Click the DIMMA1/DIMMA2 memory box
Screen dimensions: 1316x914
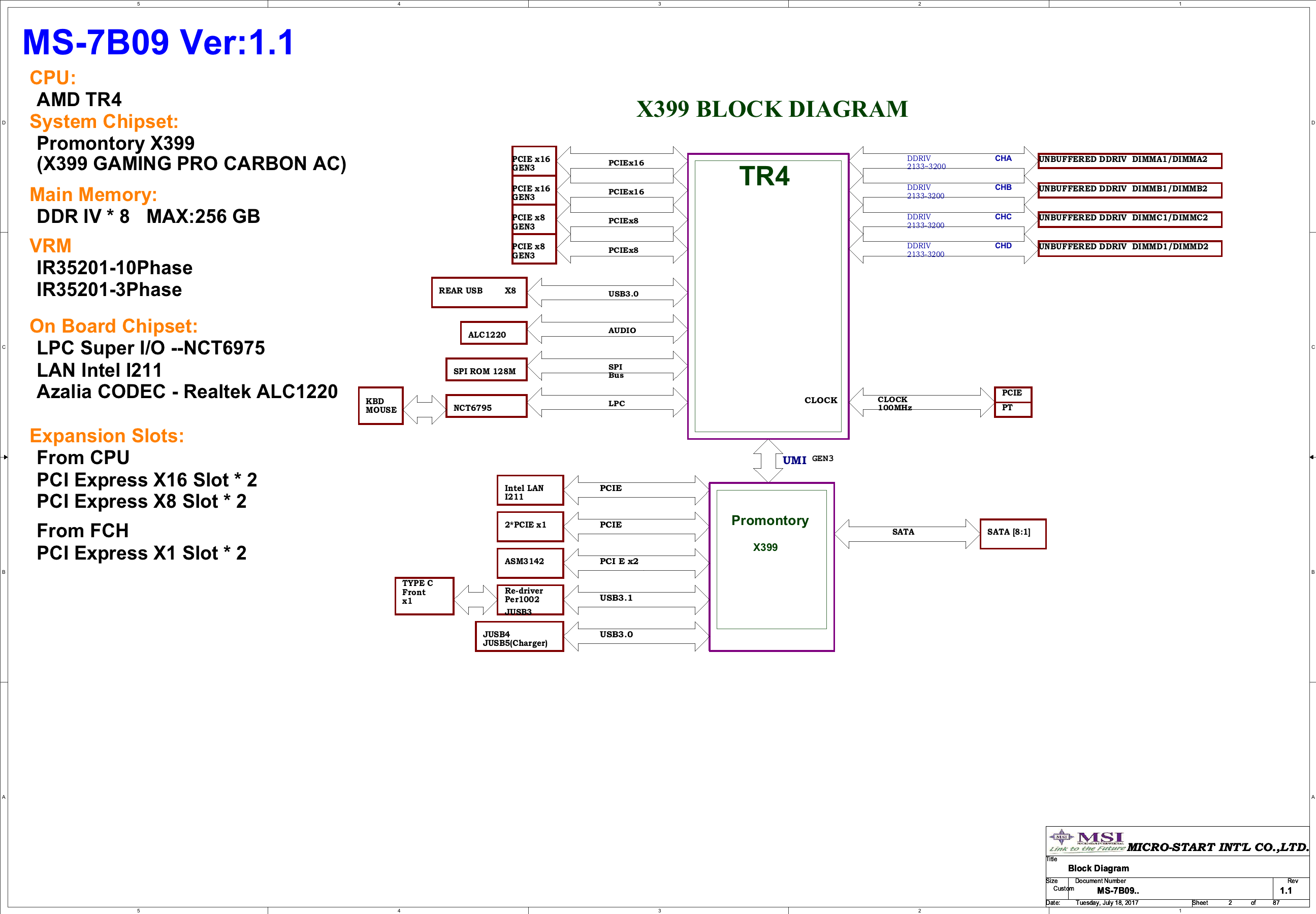click(x=1129, y=161)
